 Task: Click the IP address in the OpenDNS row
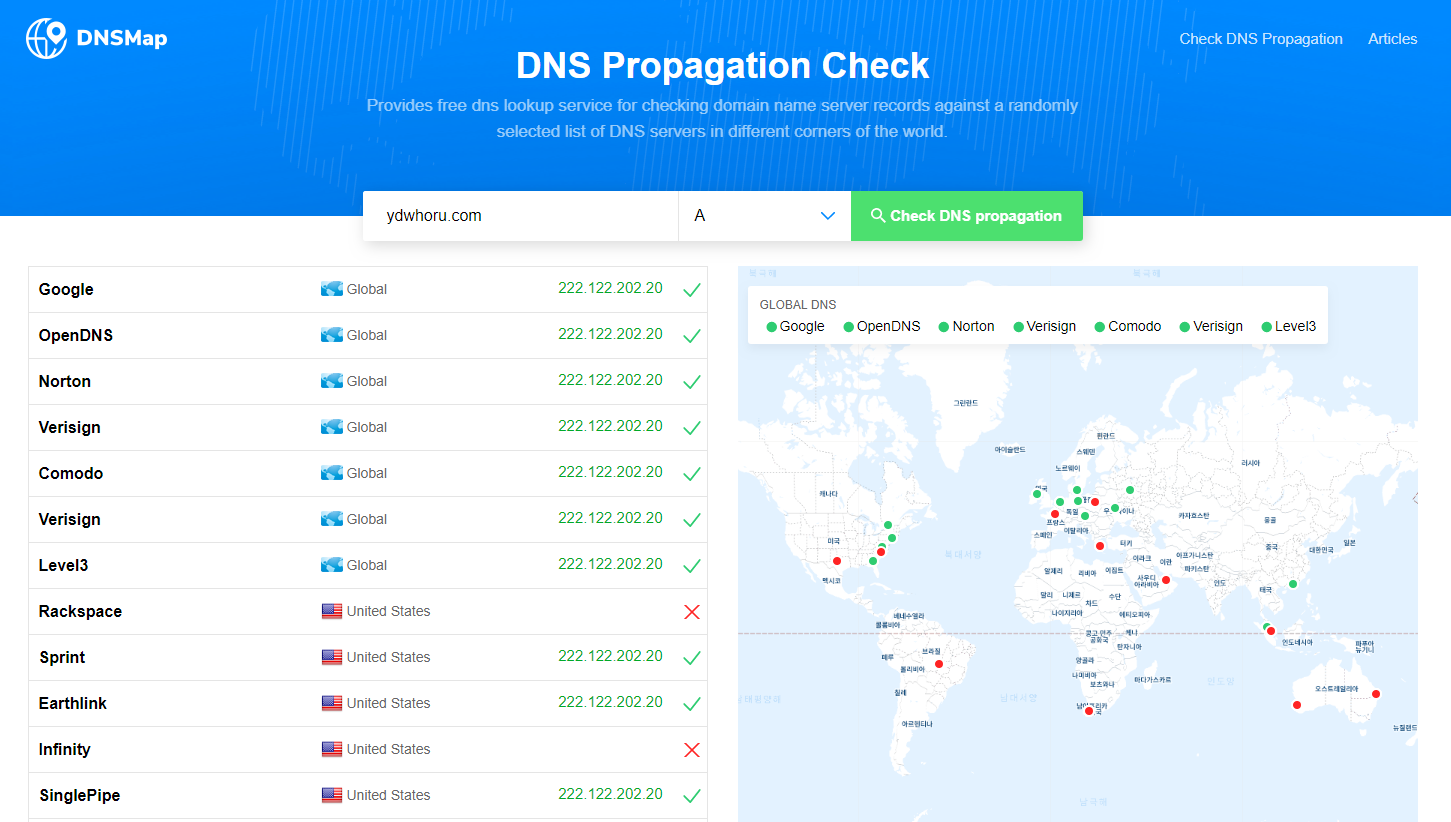click(610, 334)
